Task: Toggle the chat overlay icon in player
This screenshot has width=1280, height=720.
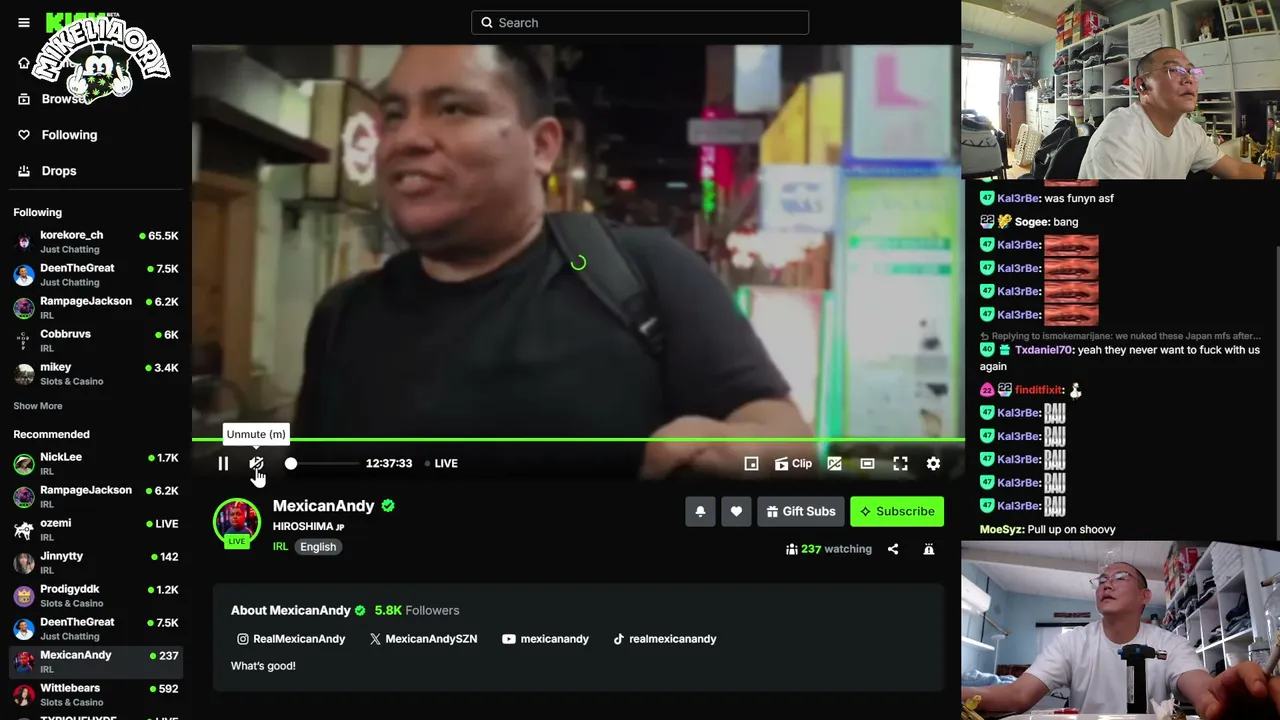Action: [834, 463]
